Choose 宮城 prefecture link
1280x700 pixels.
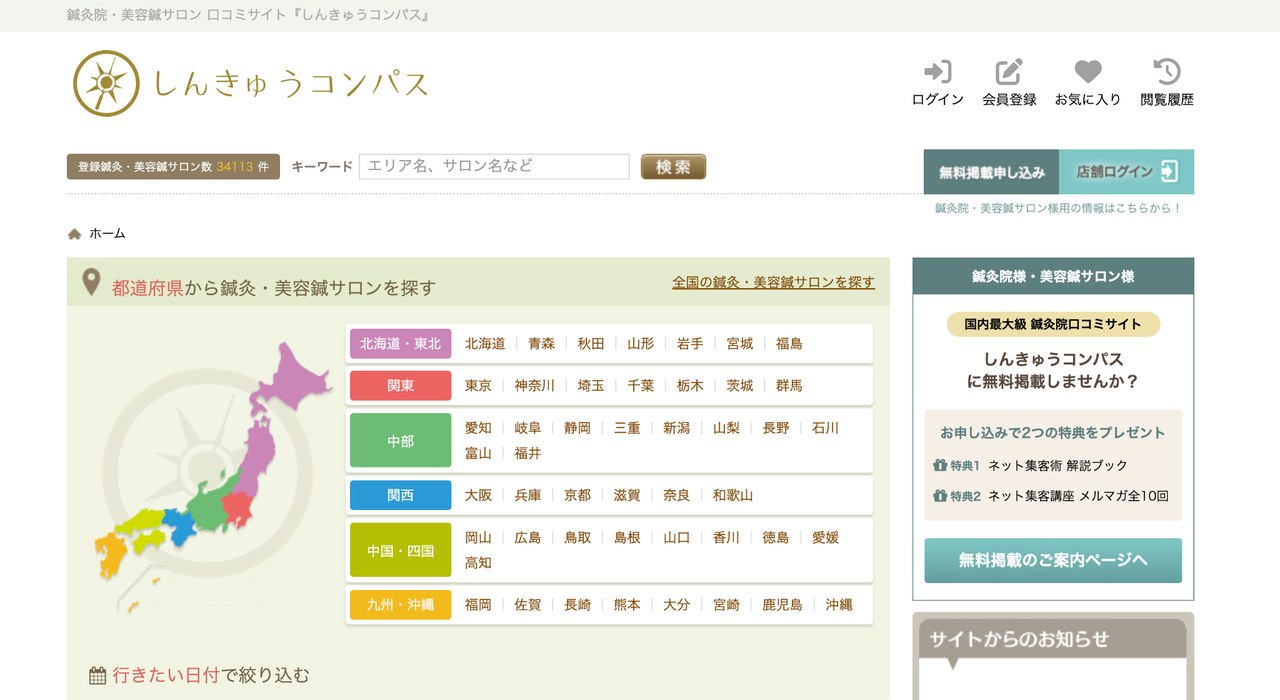click(x=740, y=343)
